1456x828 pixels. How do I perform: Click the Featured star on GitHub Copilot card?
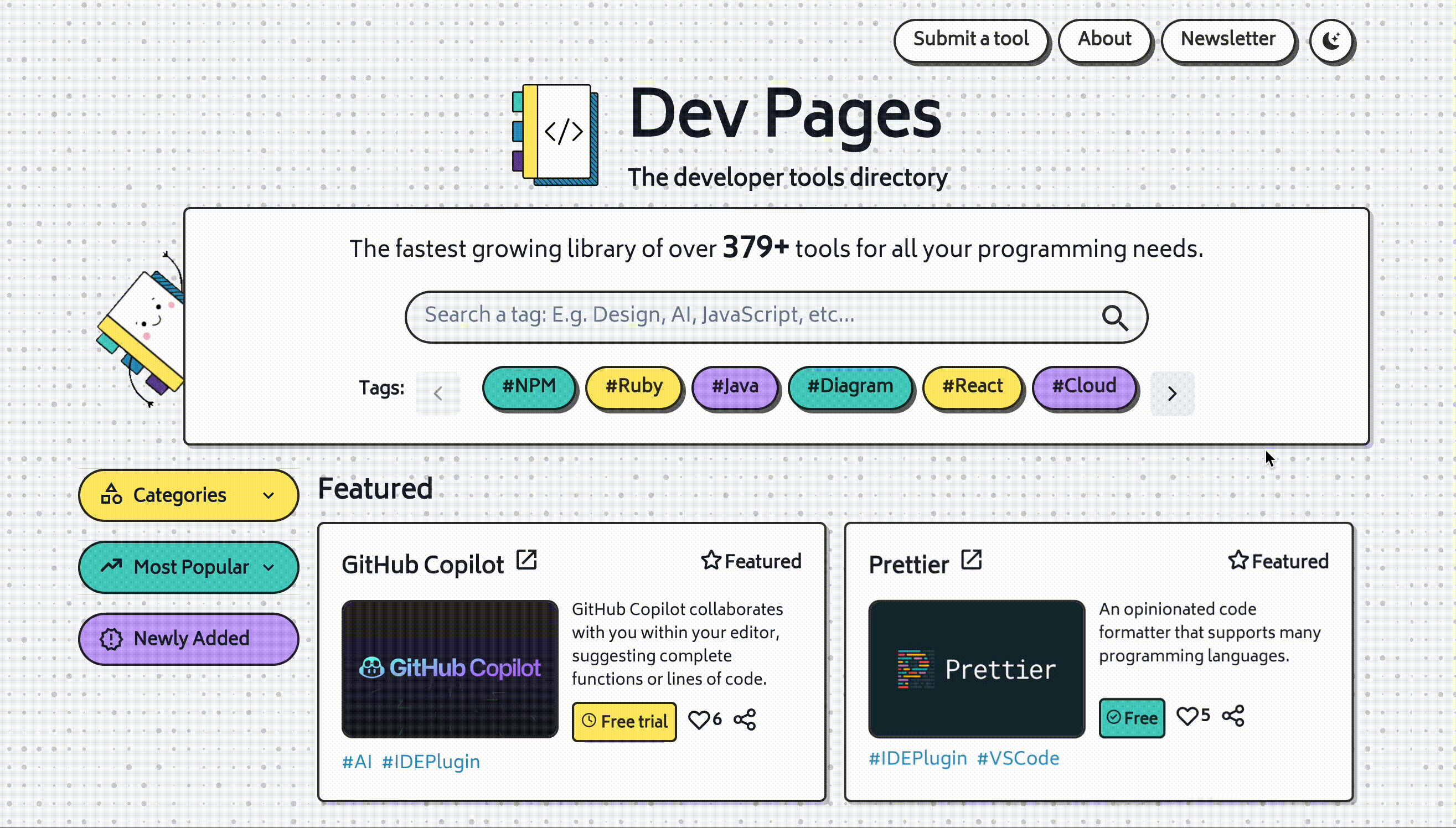711,561
